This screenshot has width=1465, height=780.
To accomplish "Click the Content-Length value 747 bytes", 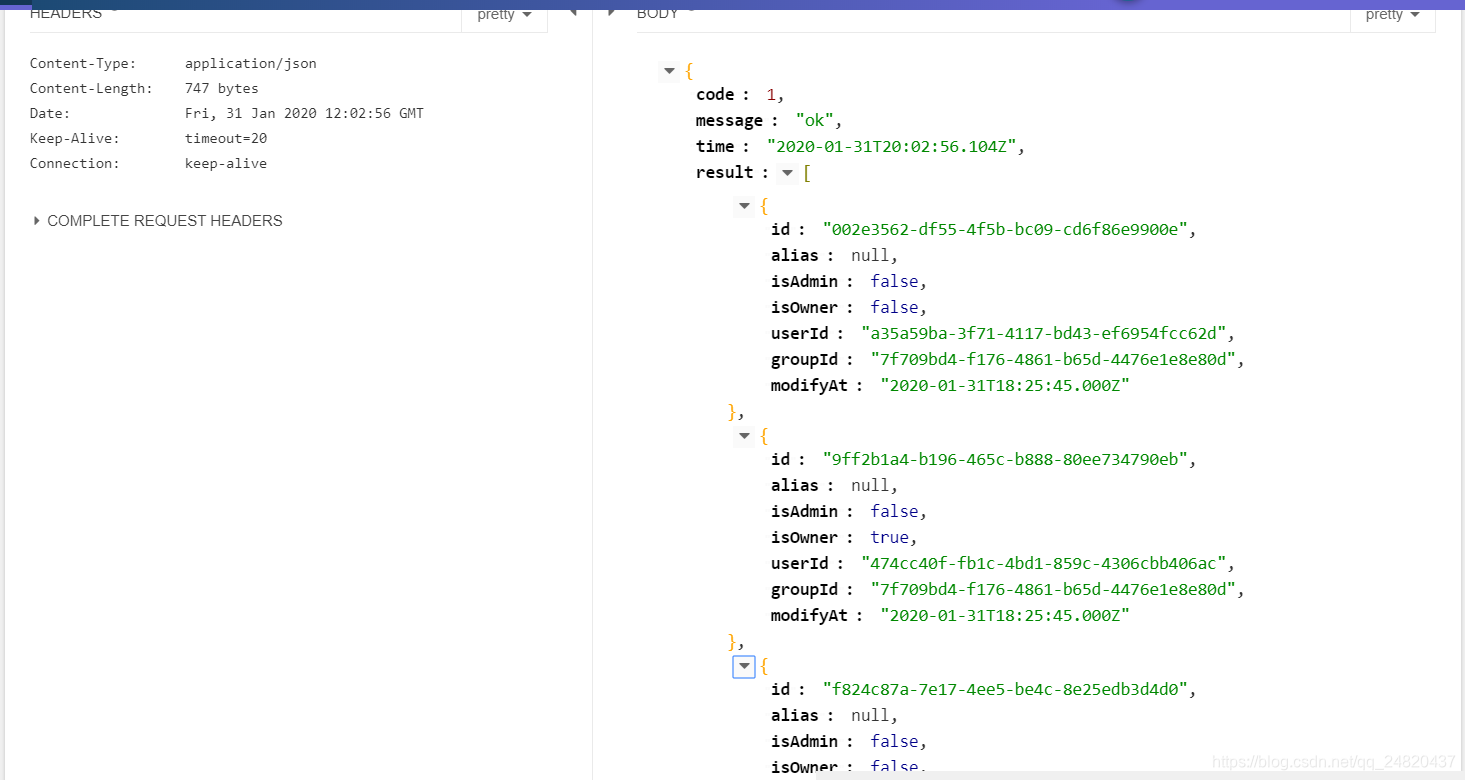I will coord(222,89).
